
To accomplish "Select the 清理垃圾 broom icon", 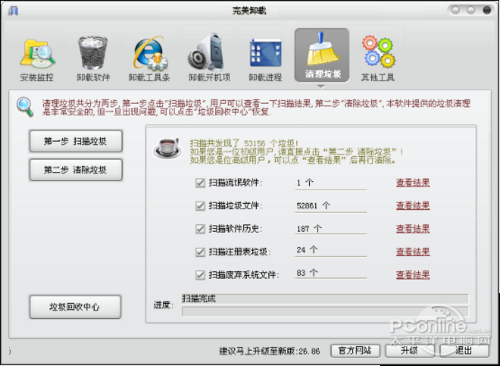I will 322,55.
